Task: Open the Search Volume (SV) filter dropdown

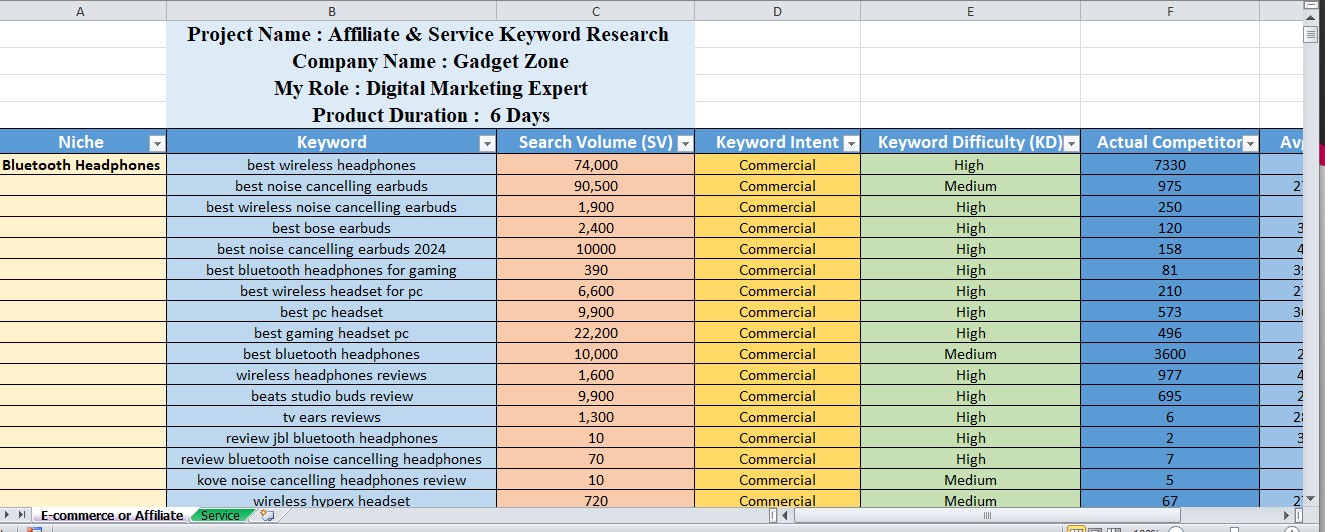Action: pos(685,143)
